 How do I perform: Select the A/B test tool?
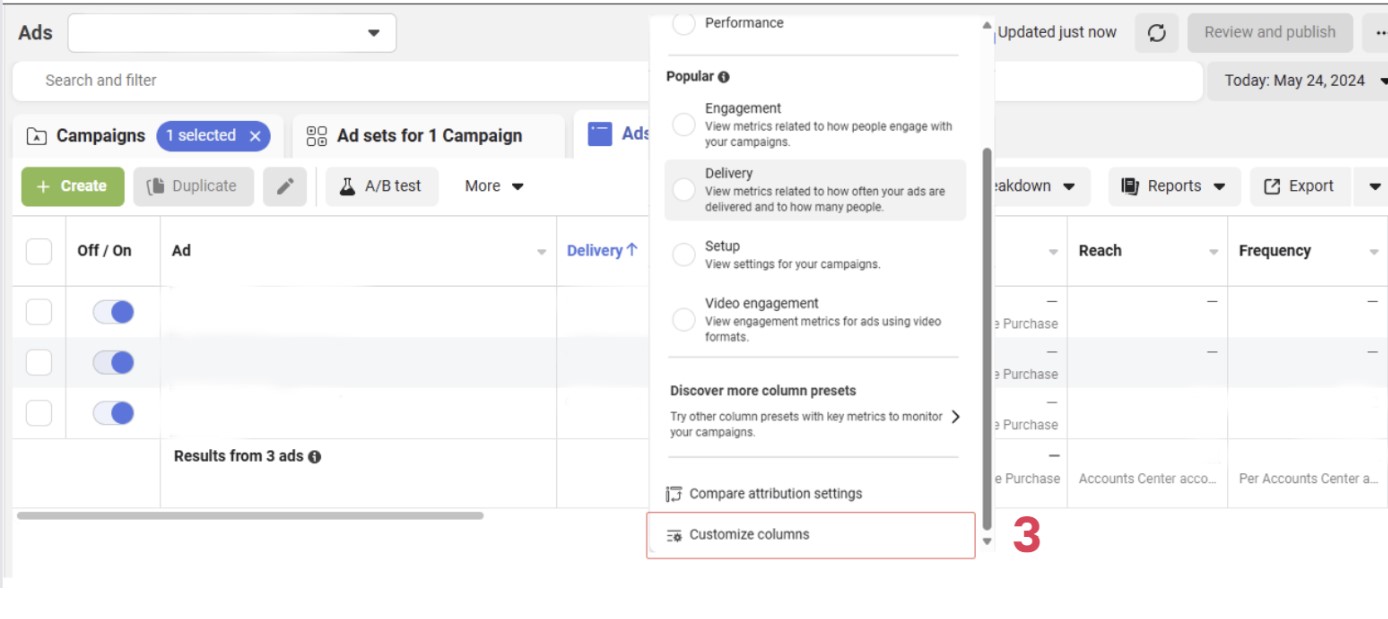pyautogui.click(x=381, y=186)
